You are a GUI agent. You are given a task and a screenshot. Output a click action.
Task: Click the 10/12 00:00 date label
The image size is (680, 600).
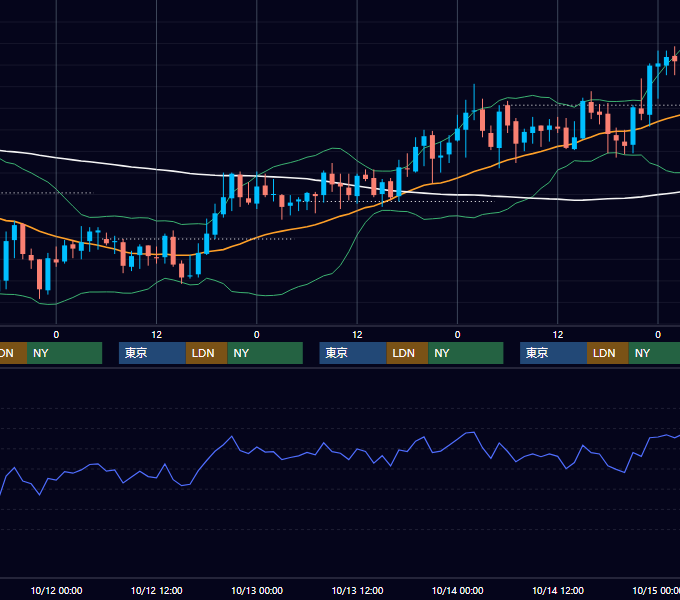coord(56,590)
